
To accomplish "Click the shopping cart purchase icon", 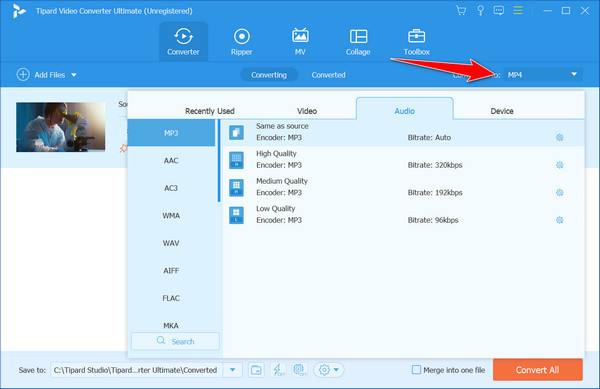I will [461, 10].
